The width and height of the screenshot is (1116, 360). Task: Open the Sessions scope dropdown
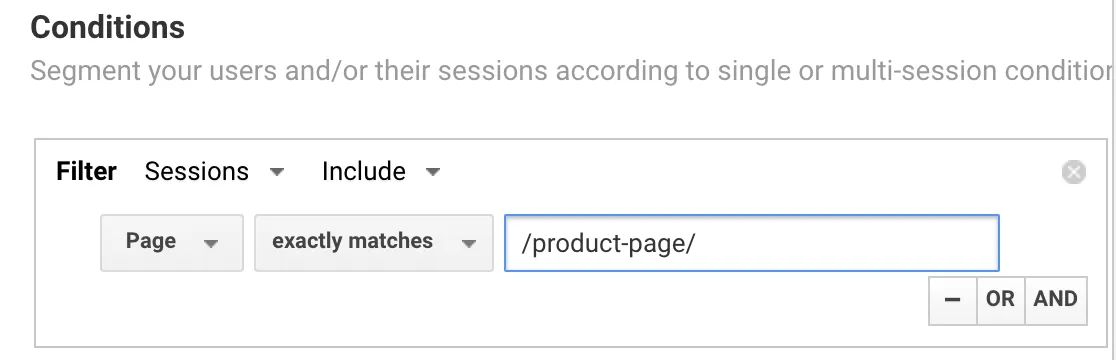coord(215,171)
